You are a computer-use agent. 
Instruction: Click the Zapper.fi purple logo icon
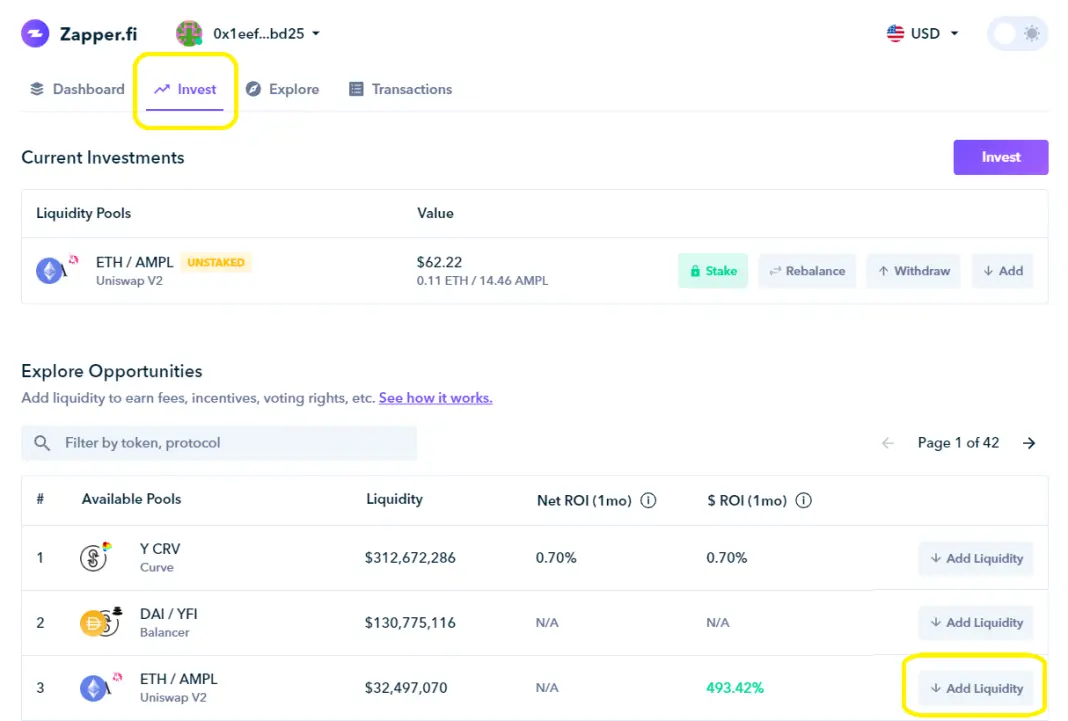click(x=35, y=33)
